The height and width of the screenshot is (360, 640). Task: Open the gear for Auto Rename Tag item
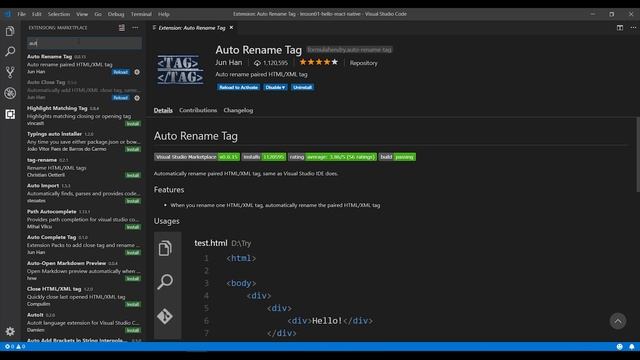click(137, 72)
